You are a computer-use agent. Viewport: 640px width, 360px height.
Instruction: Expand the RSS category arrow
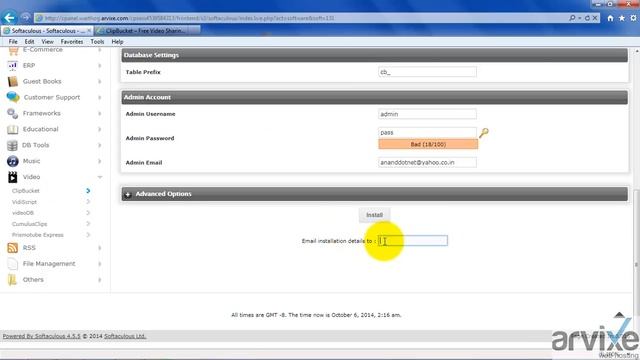(100, 248)
